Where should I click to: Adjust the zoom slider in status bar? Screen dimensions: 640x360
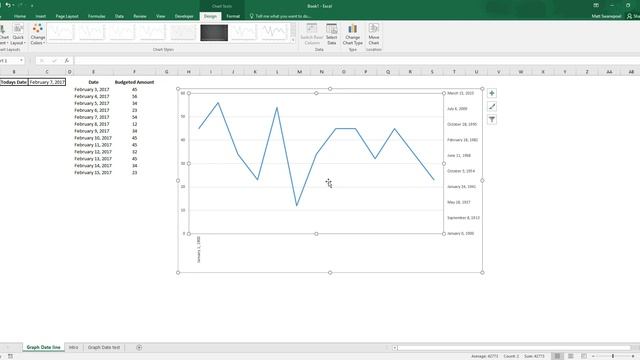pyautogui.click(x=613, y=356)
